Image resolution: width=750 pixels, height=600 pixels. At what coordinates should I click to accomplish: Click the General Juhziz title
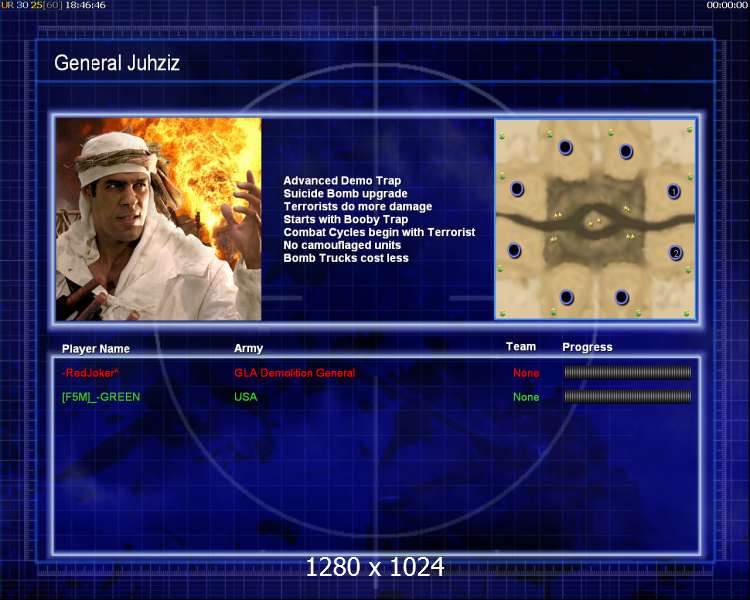tap(117, 63)
